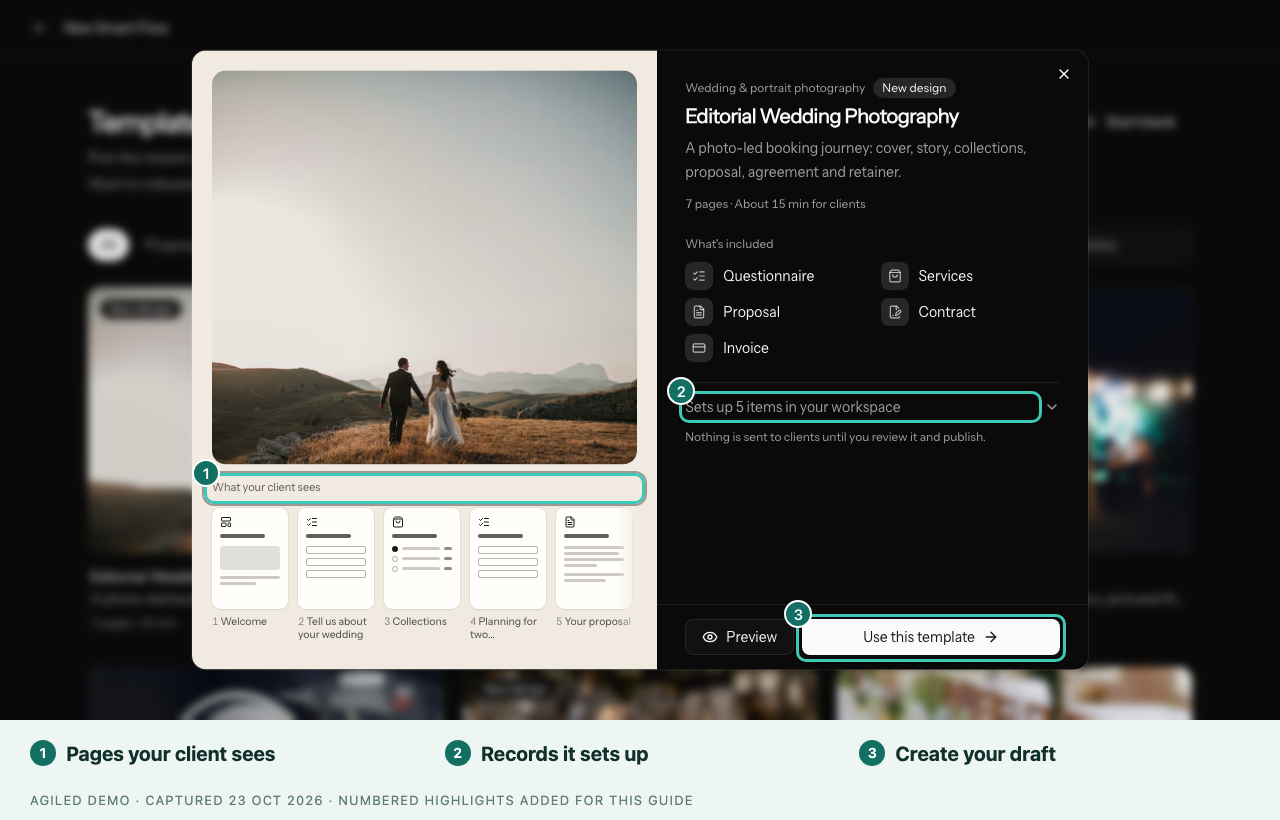Click the photo-led booking journey description

[x=856, y=160]
